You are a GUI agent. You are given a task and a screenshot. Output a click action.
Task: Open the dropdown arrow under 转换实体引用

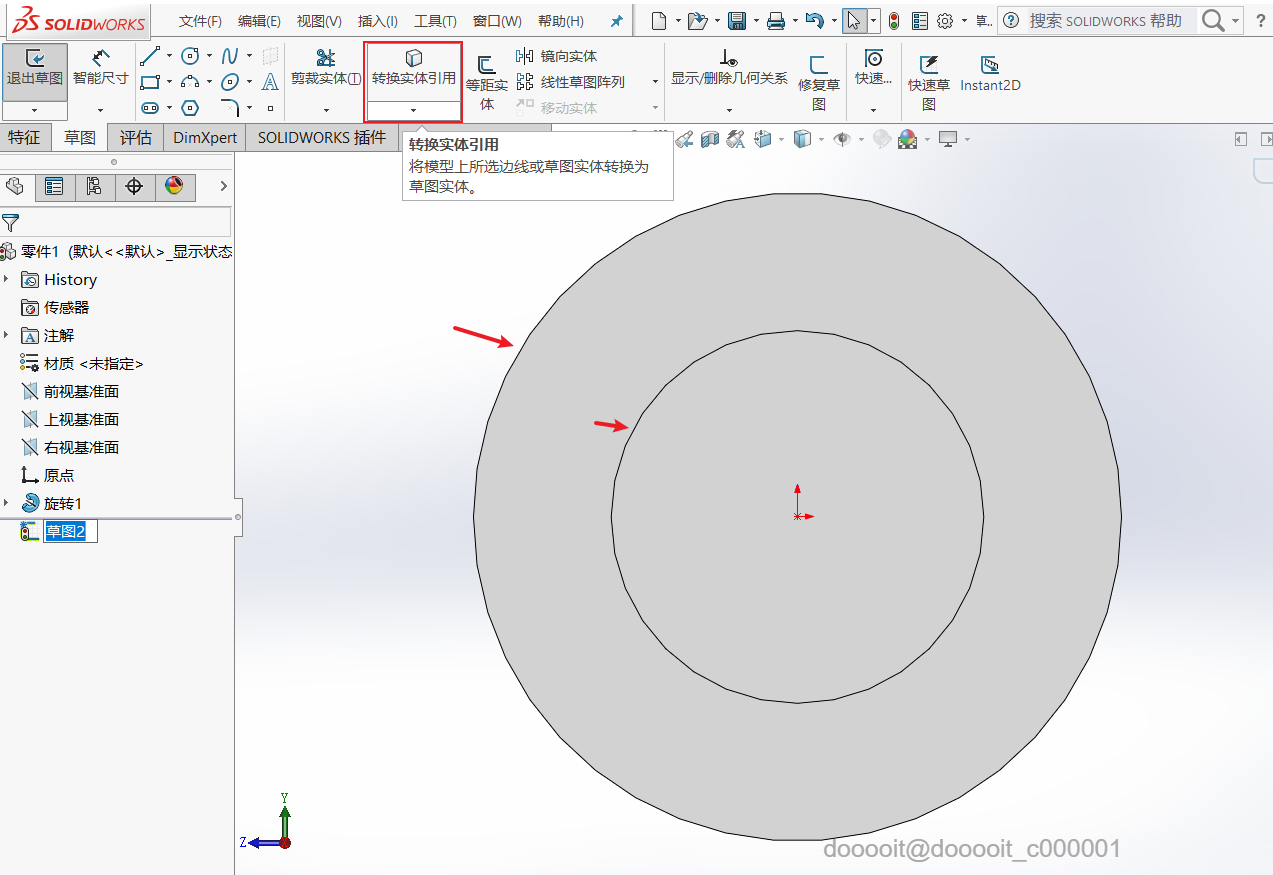click(x=413, y=110)
